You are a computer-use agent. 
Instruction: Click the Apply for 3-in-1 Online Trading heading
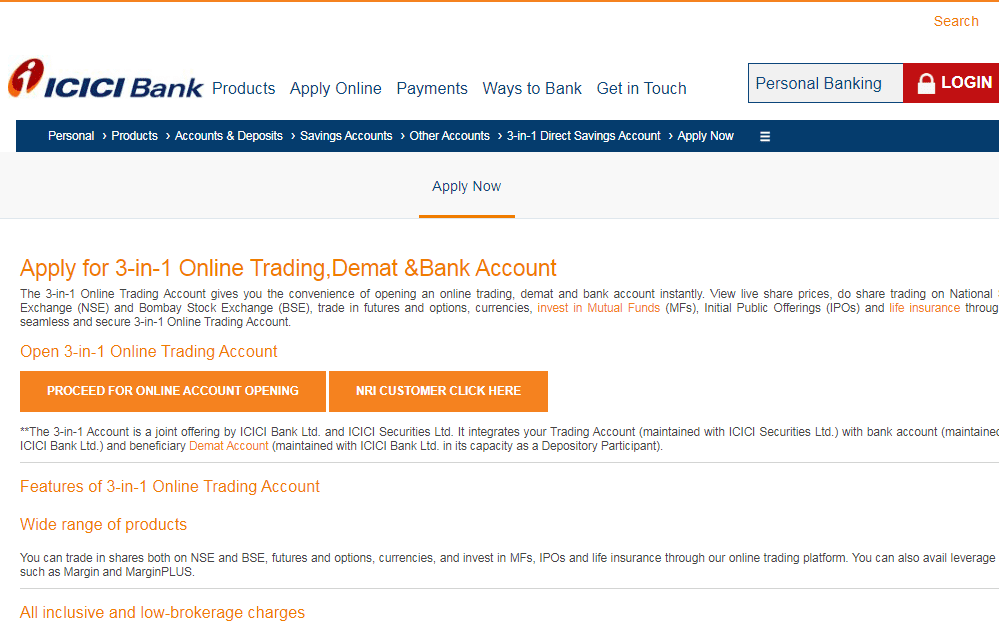click(288, 268)
